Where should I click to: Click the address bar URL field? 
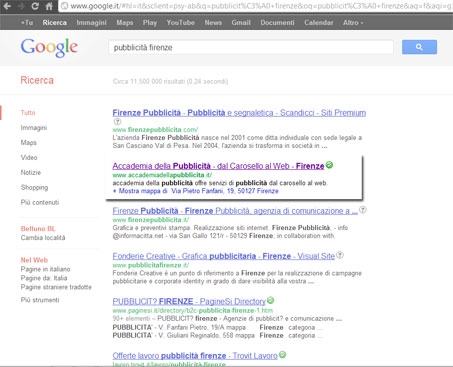point(257,6)
